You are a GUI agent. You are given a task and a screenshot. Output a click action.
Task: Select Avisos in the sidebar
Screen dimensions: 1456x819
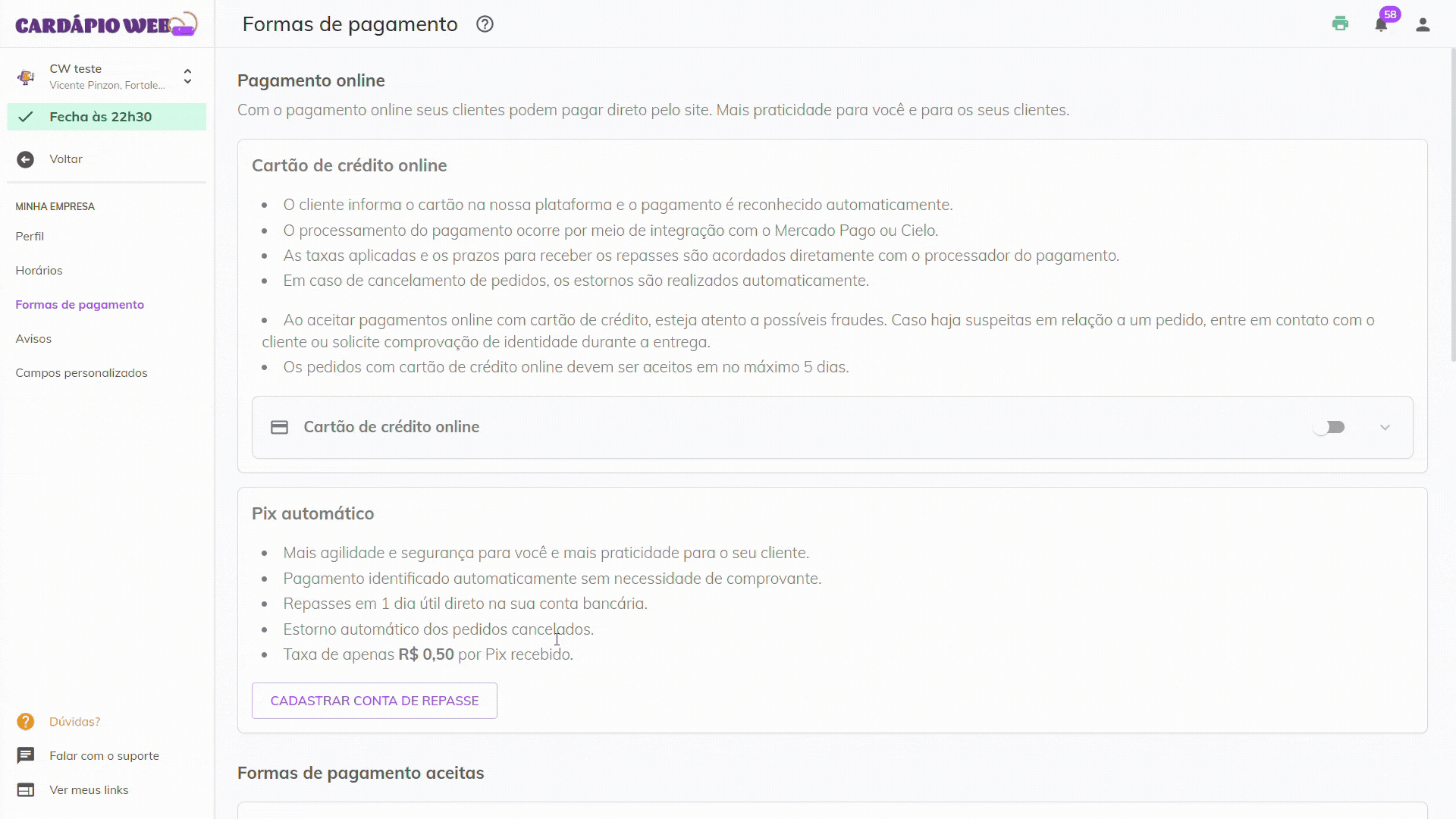point(33,339)
